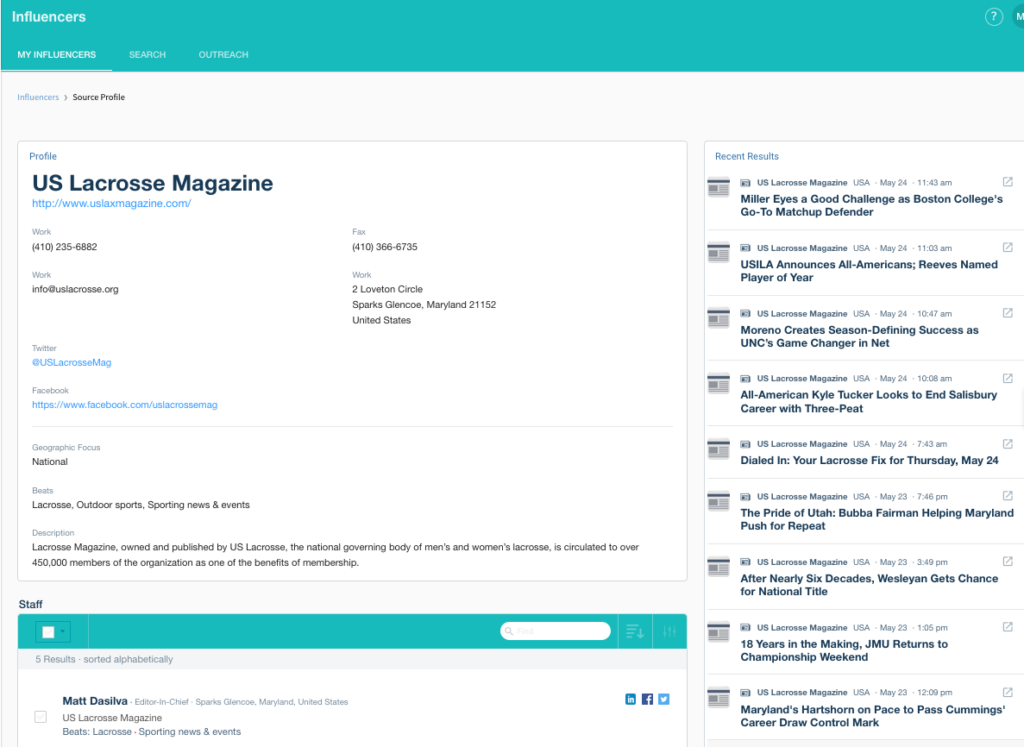This screenshot has width=1024, height=747.
Task: Open external link for Wesleyan article
Action: click(x=1008, y=561)
